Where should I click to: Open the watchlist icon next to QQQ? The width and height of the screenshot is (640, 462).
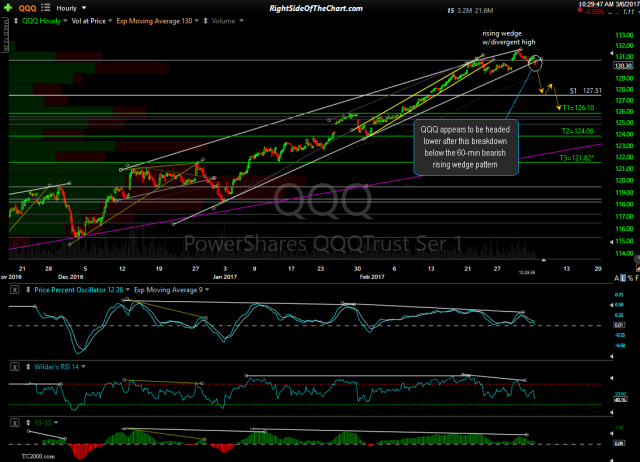tap(46, 7)
